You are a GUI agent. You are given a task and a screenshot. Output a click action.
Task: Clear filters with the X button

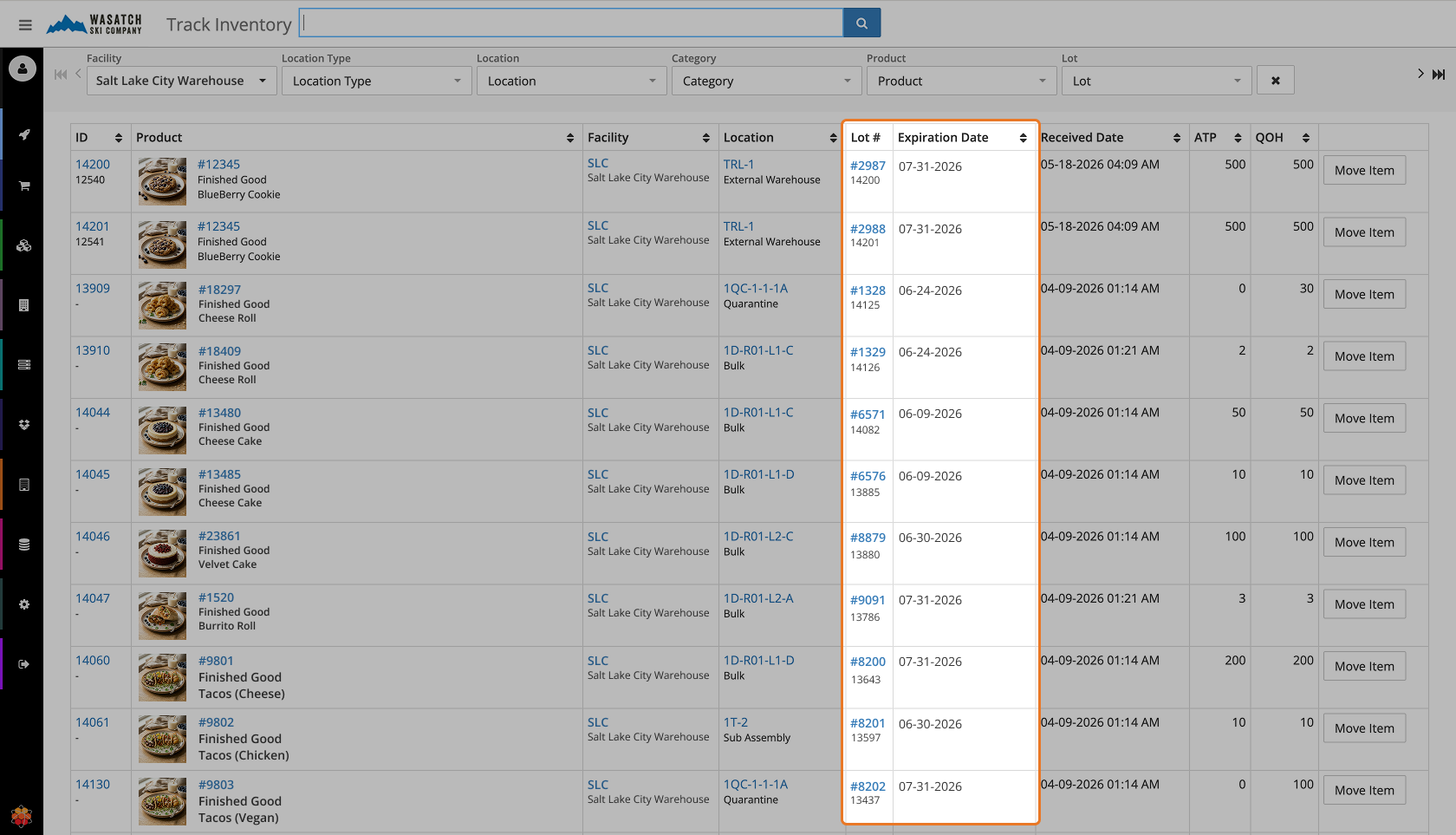pyautogui.click(x=1276, y=81)
